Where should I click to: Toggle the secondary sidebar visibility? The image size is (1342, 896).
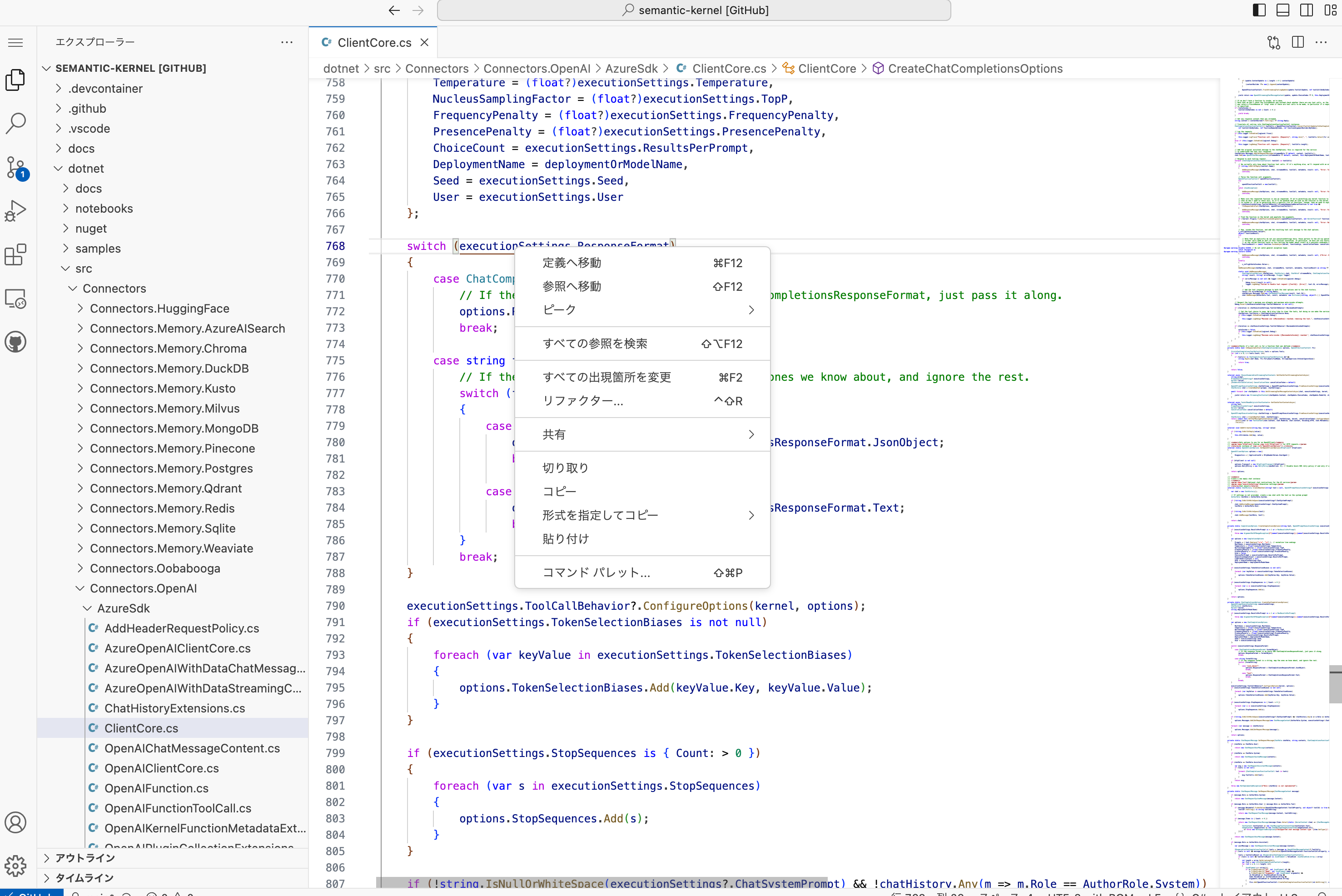click(1307, 10)
